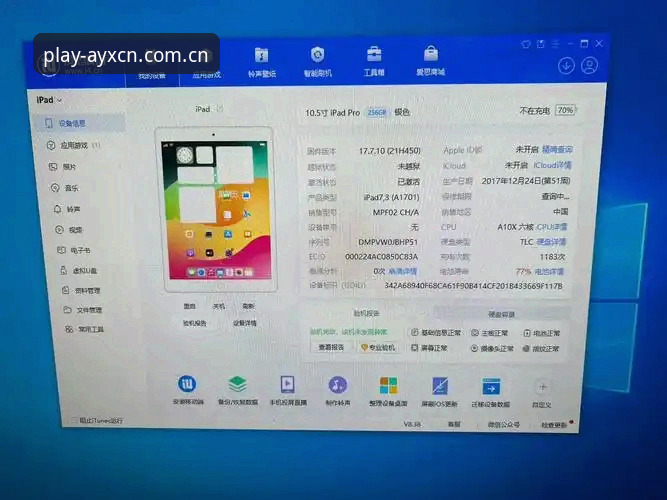The height and width of the screenshot is (500, 667).
Task: Open 验机报告 under the device image
Action: point(194,323)
